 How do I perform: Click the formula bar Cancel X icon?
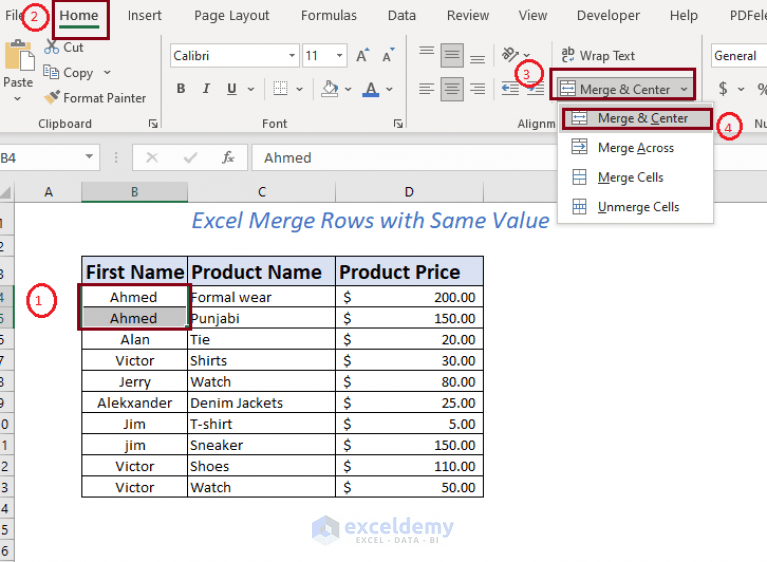tap(152, 157)
